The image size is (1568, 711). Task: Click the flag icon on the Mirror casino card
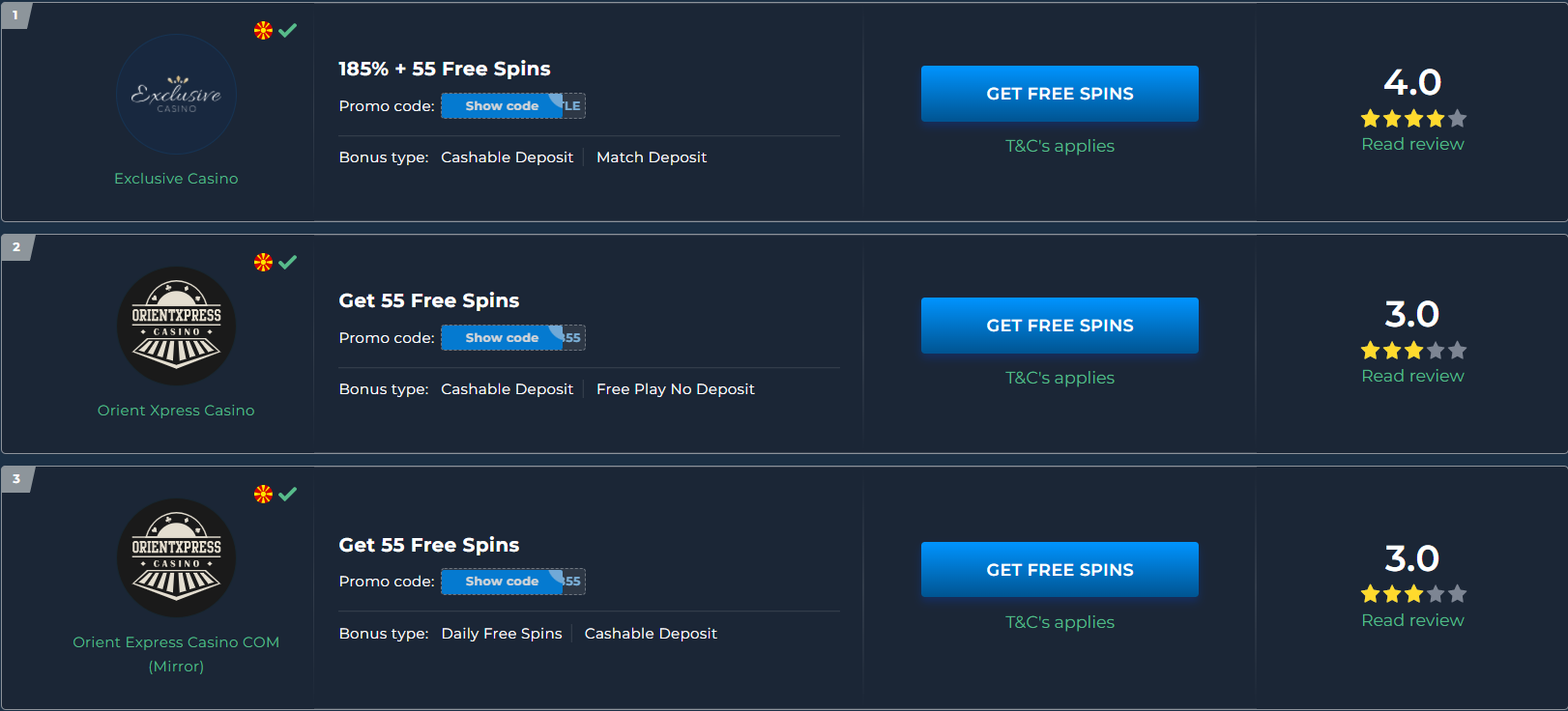tap(263, 494)
